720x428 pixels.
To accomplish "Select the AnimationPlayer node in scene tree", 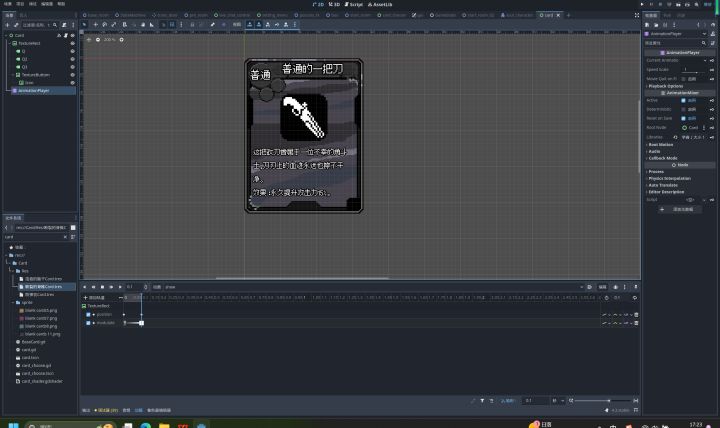I will (35, 90).
